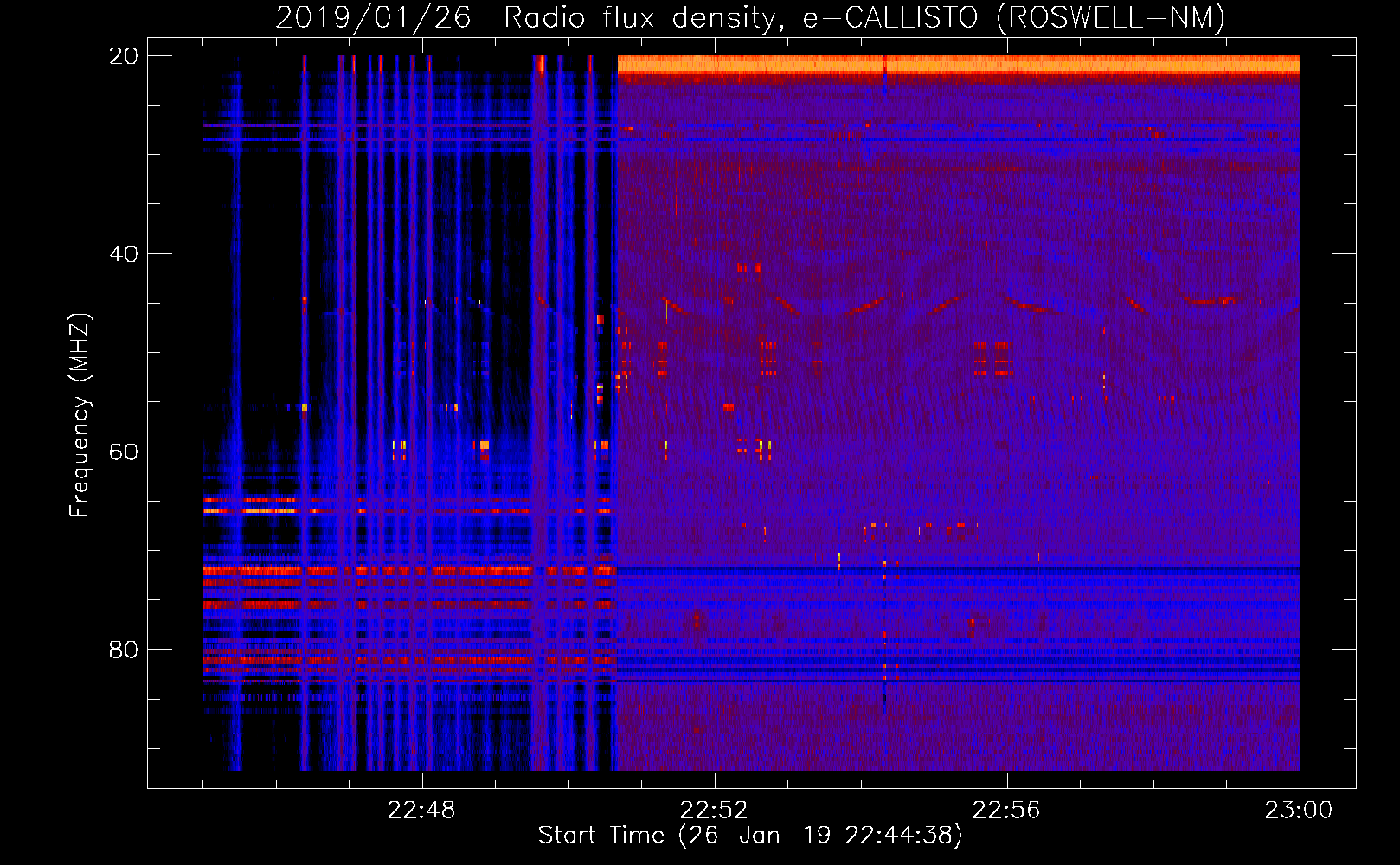The width and height of the screenshot is (1400, 865).
Task: Click the '23:00' time tick label
Action: pyautogui.click(x=1299, y=811)
